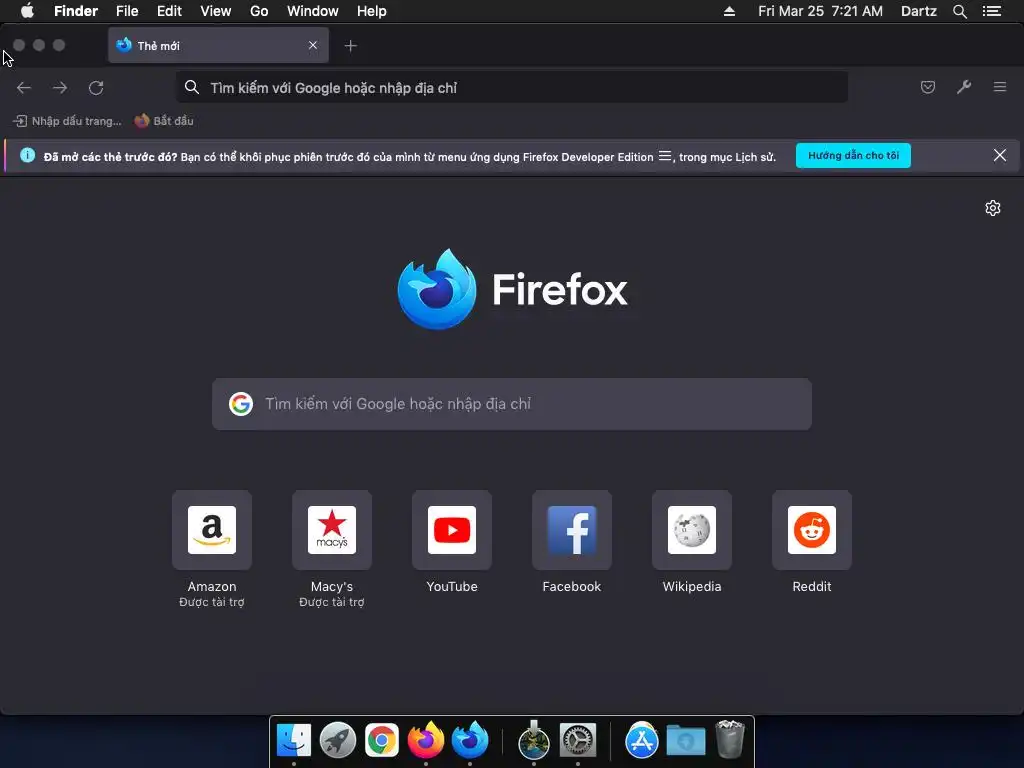This screenshot has width=1024, height=768.
Task: Open the macOS installer icon in Dock
Action: click(534, 740)
